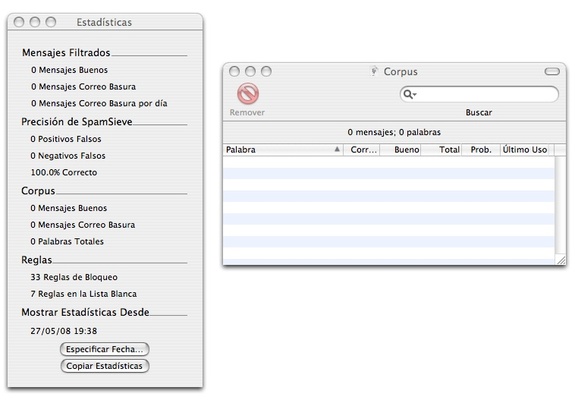
Task: Sort by the Último Uso column header
Action: click(527, 150)
